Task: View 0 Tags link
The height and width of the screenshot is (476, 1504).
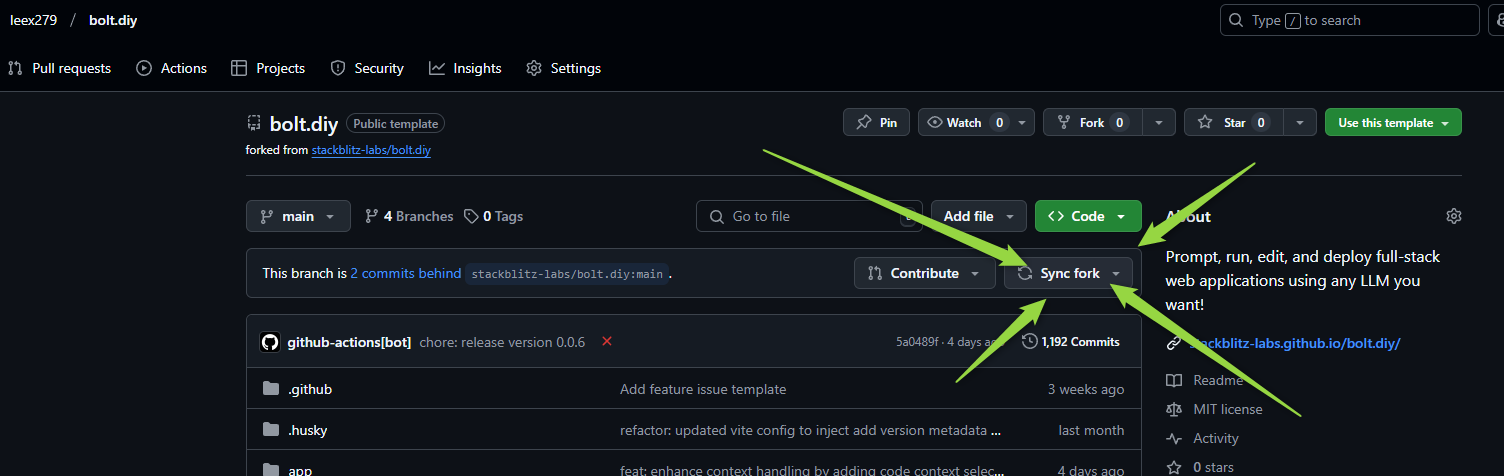Action: point(493,216)
